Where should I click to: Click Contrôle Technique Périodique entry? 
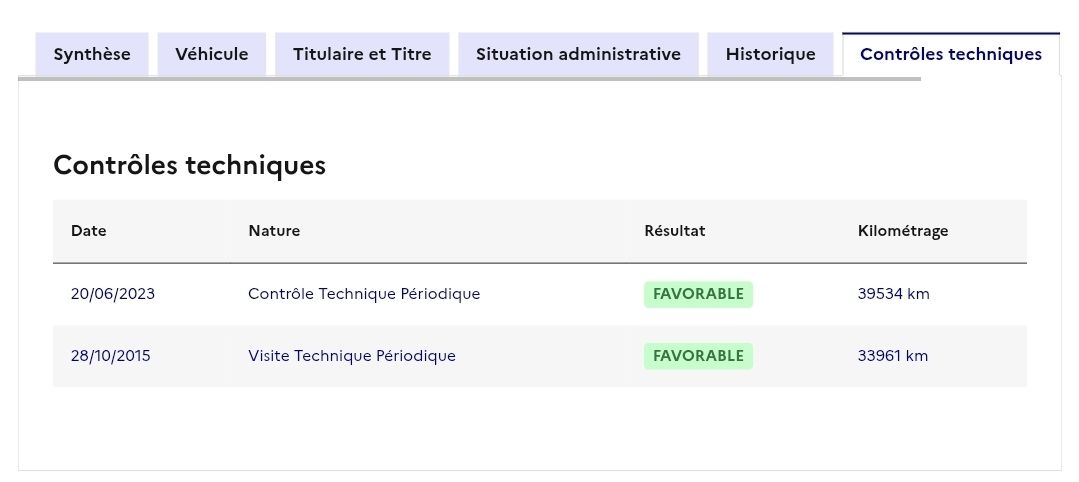tap(364, 294)
